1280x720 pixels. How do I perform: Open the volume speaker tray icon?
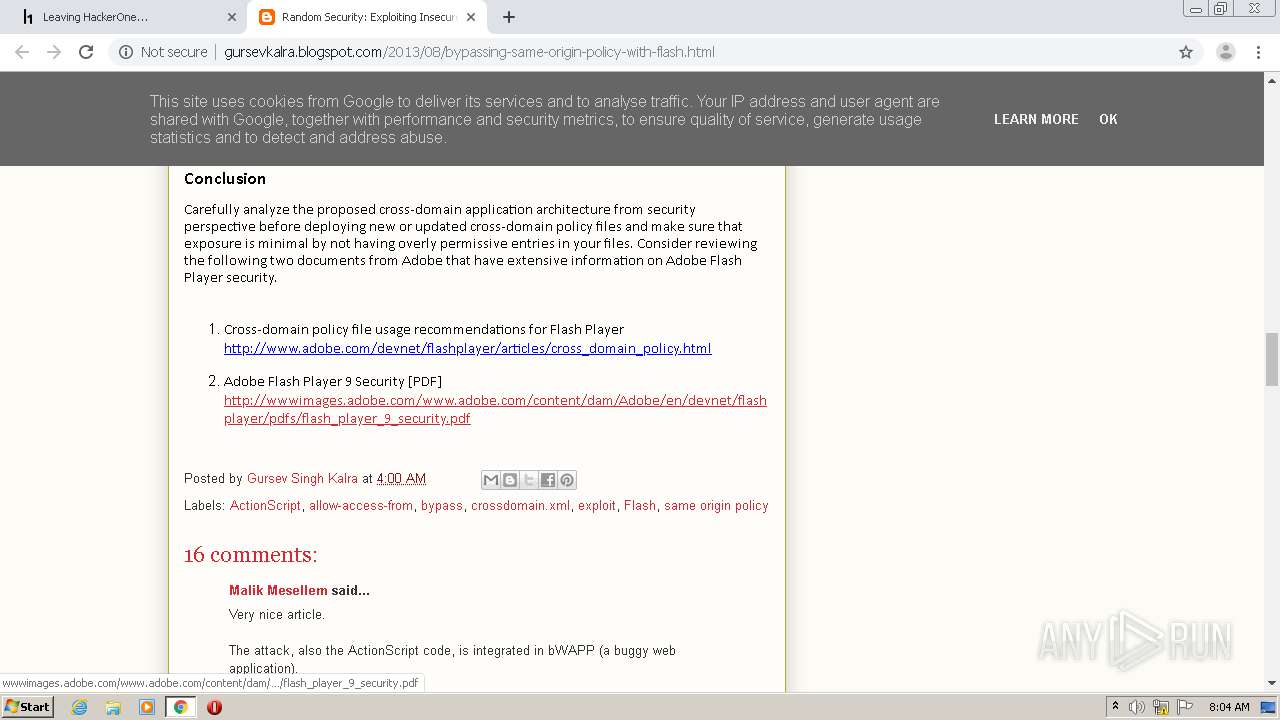(x=1137, y=707)
